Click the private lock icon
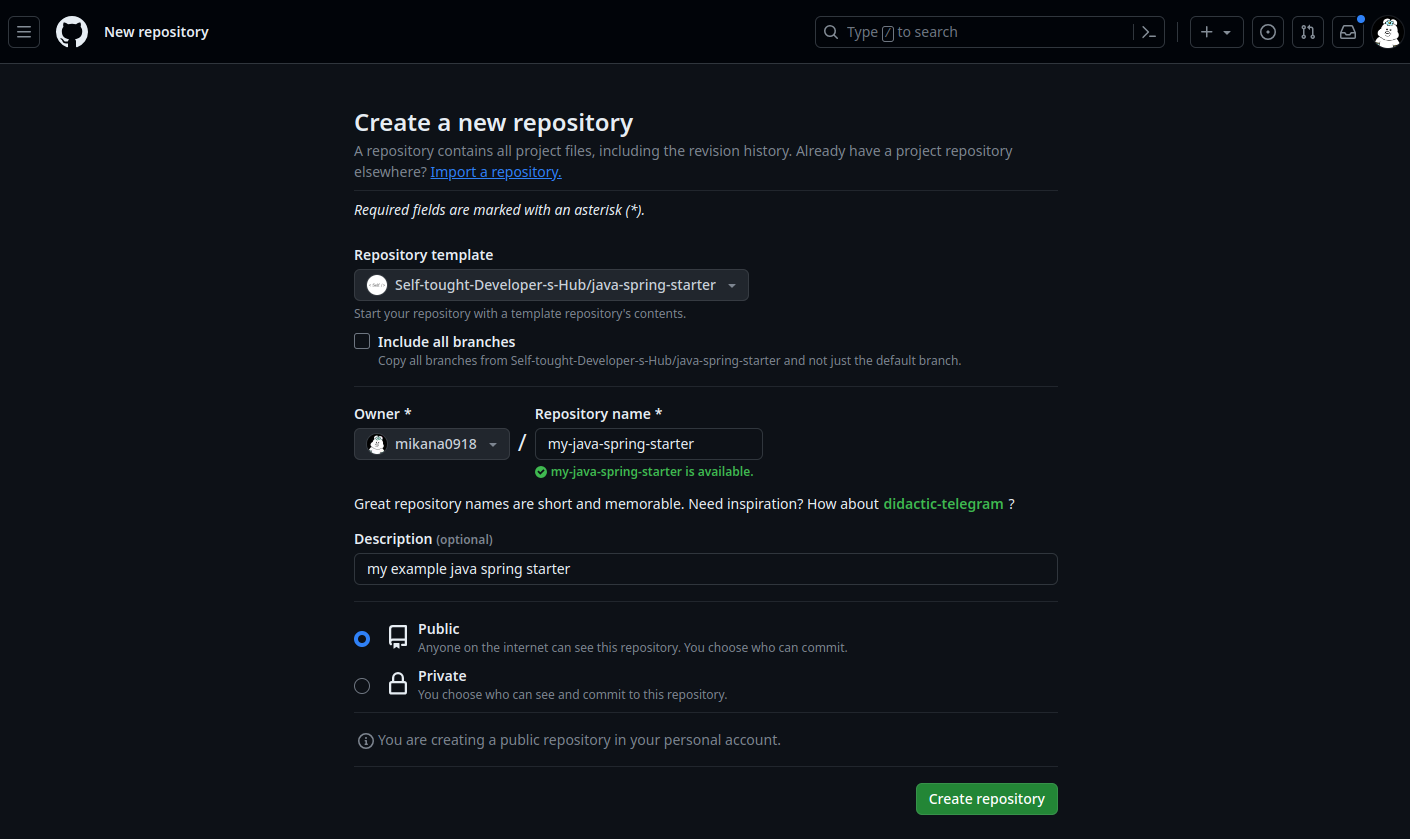 tap(398, 684)
